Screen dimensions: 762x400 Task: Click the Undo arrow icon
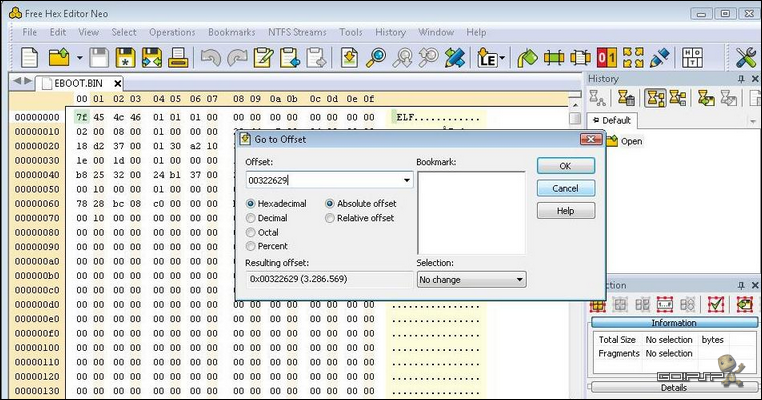click(x=210, y=58)
